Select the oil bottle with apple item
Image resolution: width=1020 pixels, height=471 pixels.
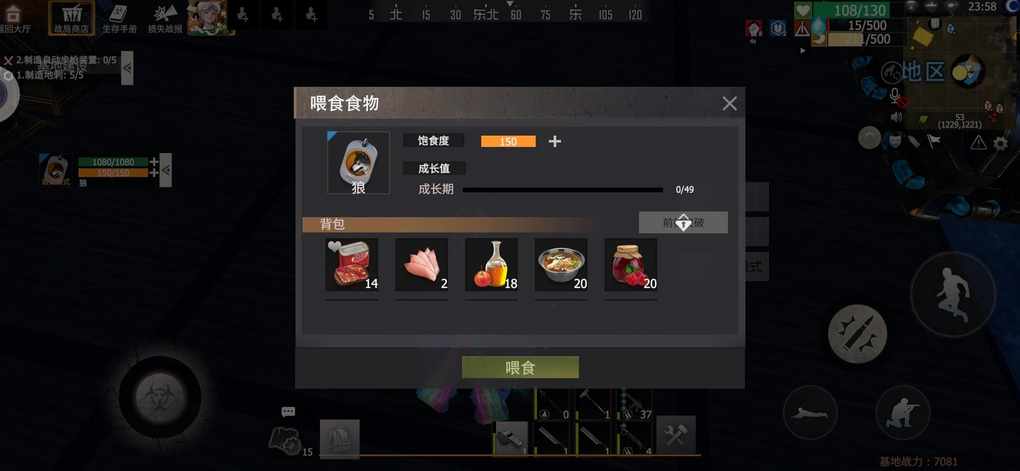[492, 264]
